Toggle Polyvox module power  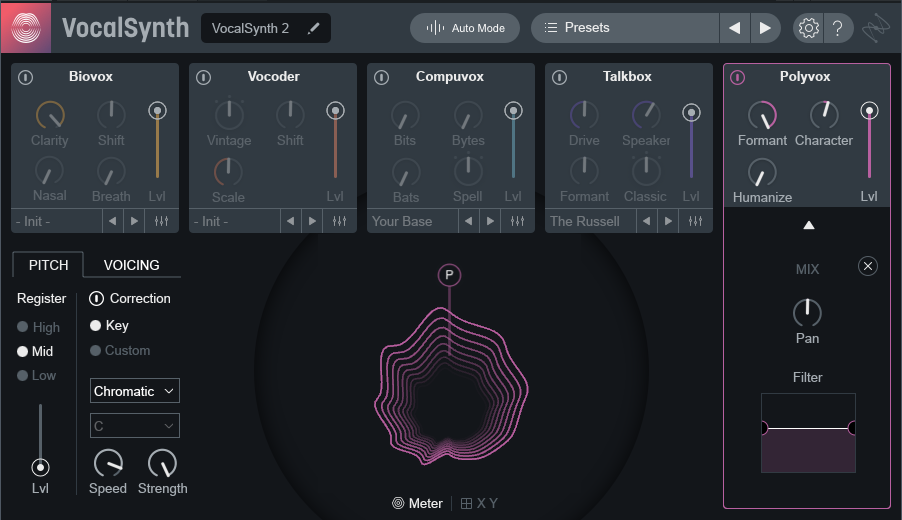(x=737, y=77)
